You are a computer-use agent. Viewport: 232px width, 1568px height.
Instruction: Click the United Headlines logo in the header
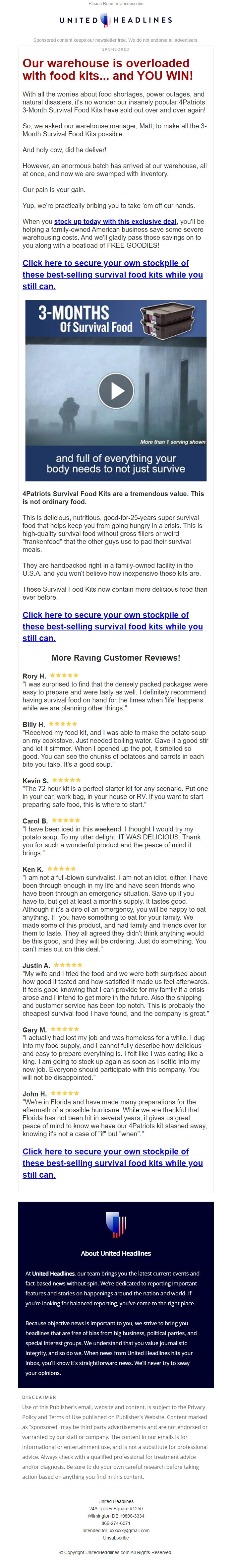(x=116, y=20)
